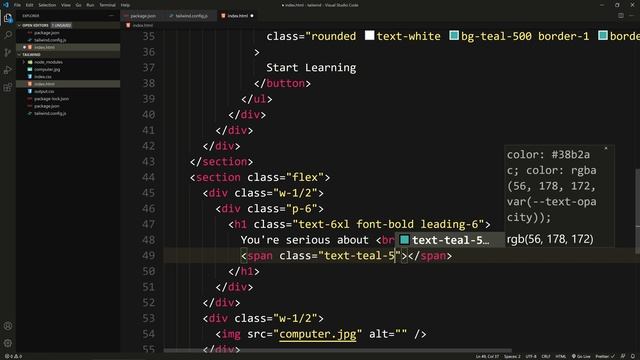Click the horizontal editor scrollbar
The image size is (640, 360).
[x=338, y=350]
